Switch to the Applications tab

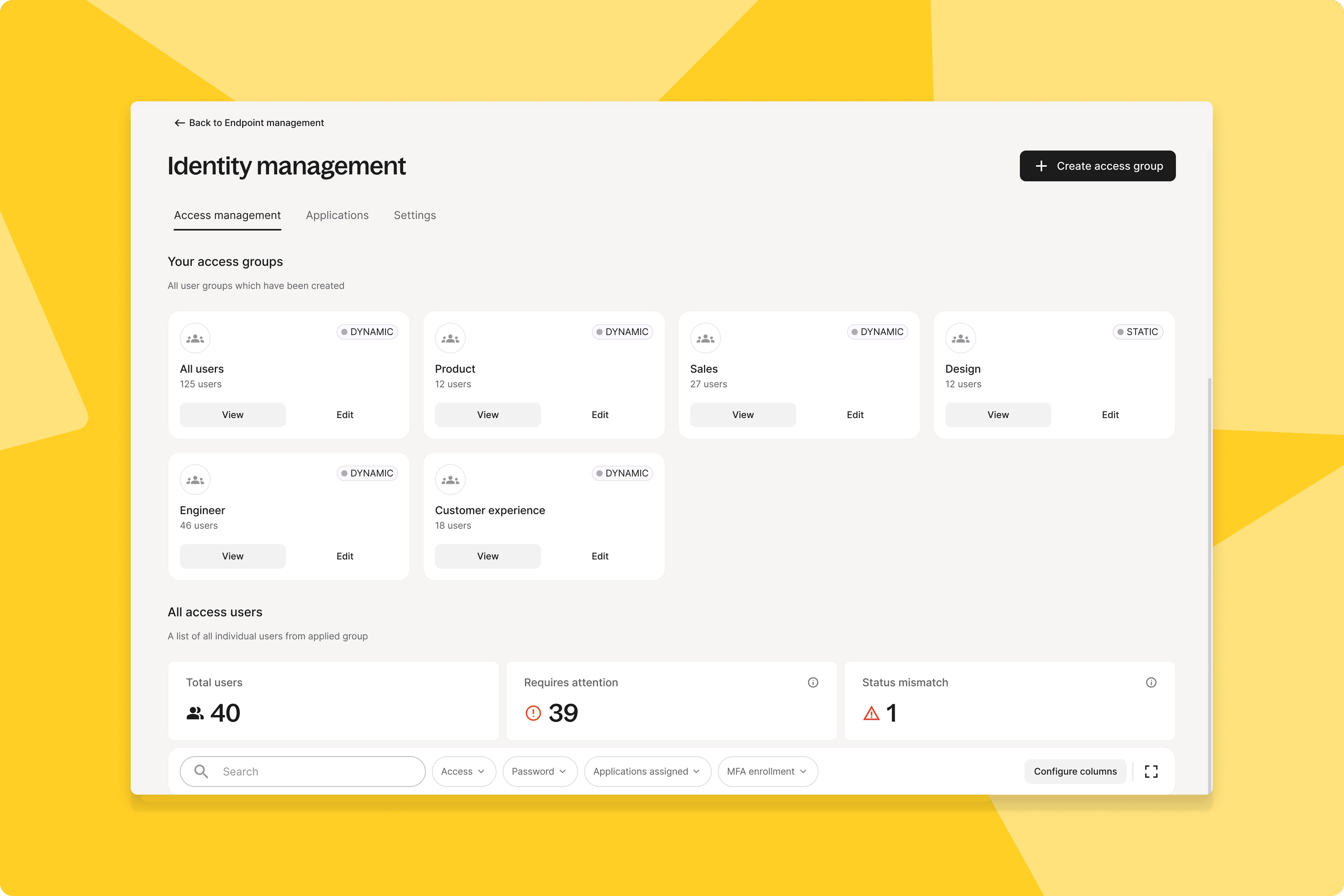click(337, 215)
